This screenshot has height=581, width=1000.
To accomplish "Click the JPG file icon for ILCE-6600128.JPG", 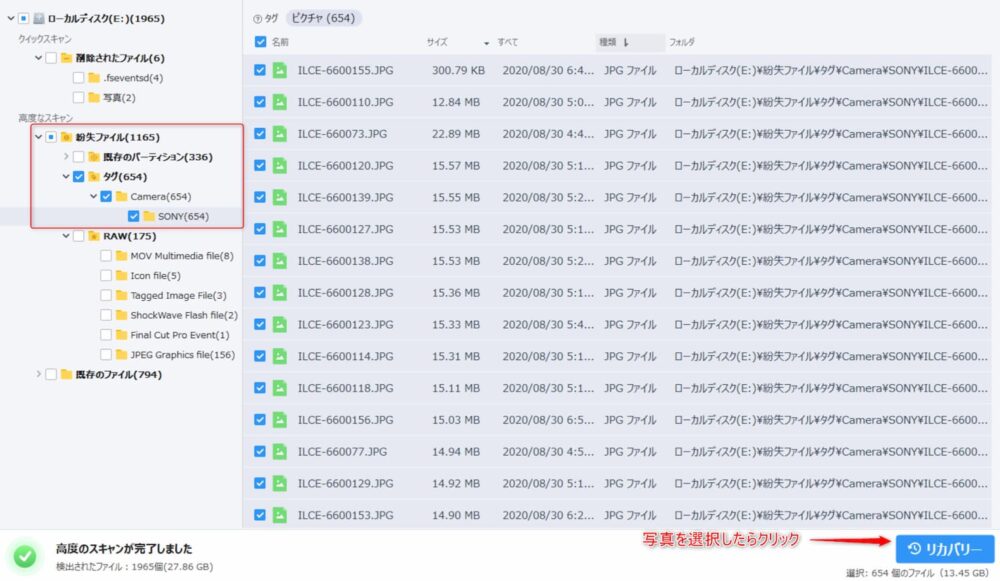I will pos(279,293).
